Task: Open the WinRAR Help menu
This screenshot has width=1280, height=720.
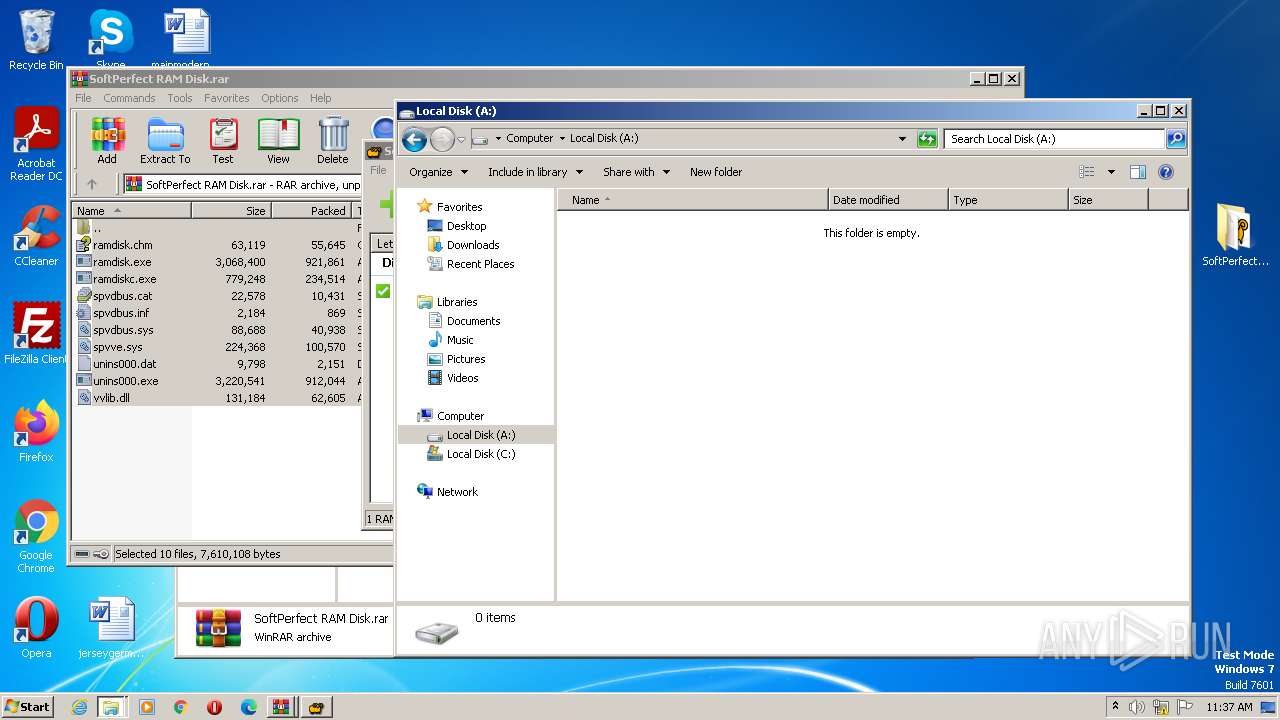Action: pyautogui.click(x=320, y=98)
